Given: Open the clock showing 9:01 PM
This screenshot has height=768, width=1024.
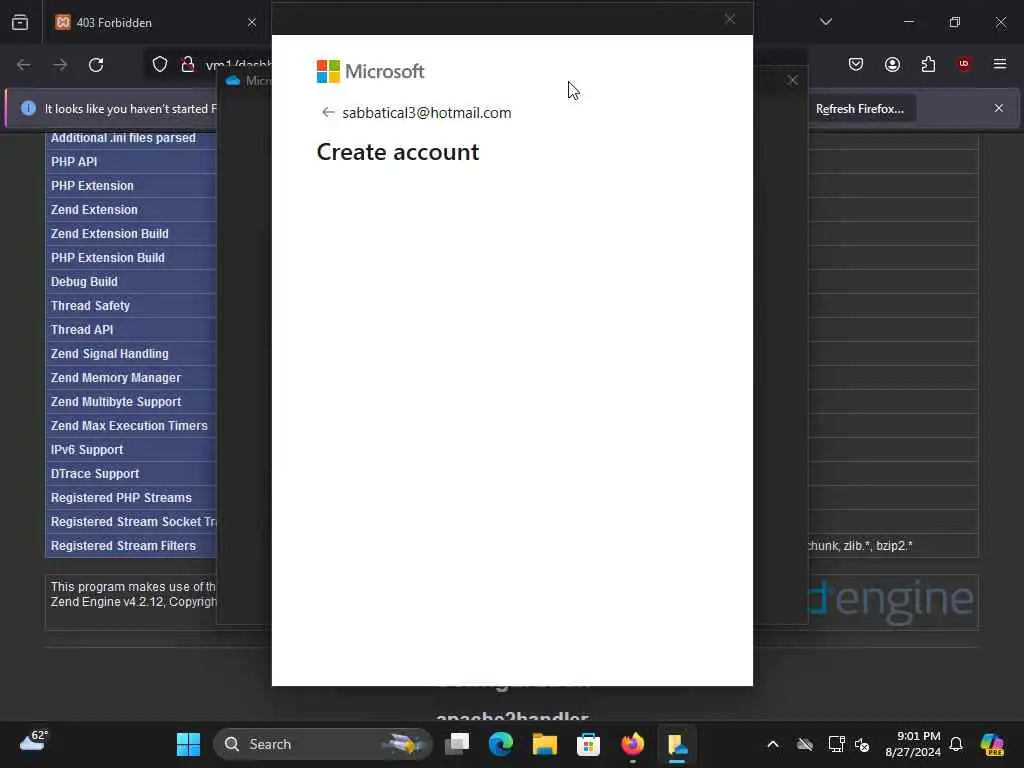Looking at the screenshot, I should pyautogui.click(x=913, y=744).
